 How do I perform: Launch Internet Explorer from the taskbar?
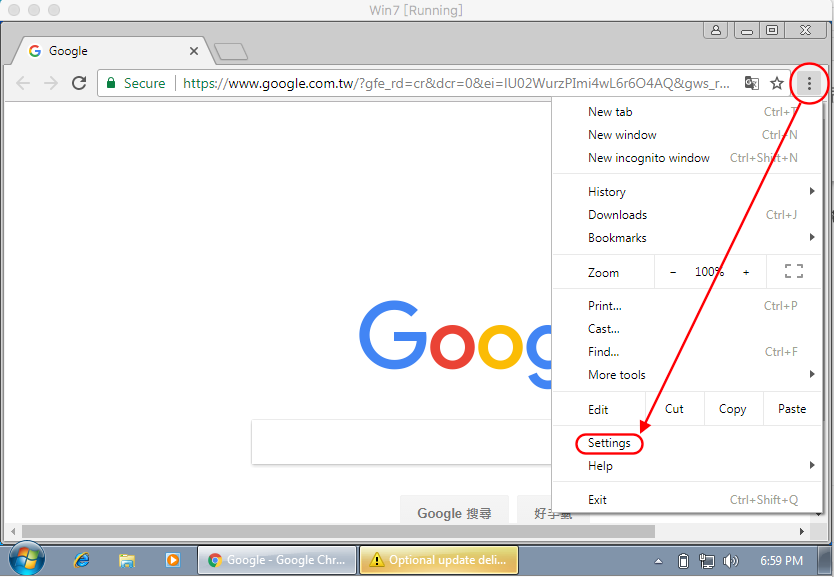pyautogui.click(x=81, y=560)
